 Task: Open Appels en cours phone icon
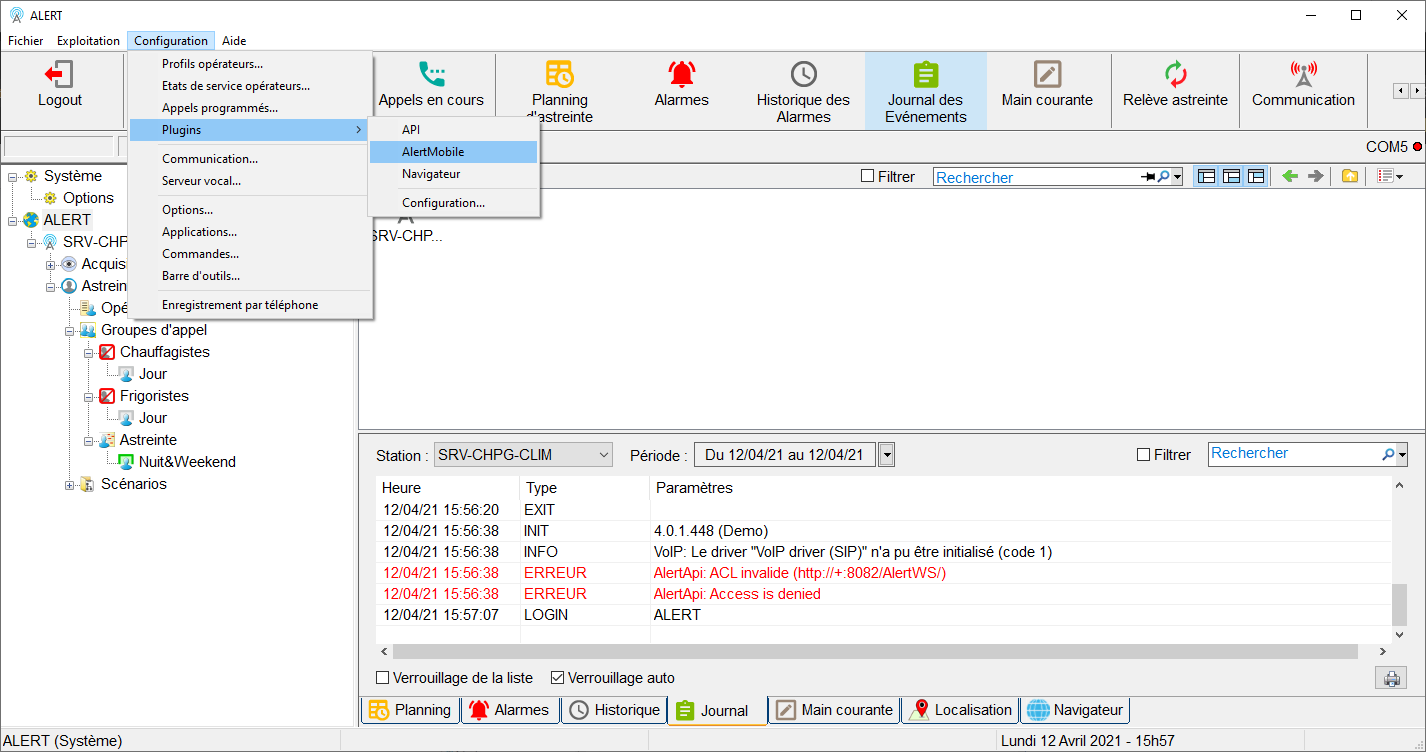pos(431,75)
